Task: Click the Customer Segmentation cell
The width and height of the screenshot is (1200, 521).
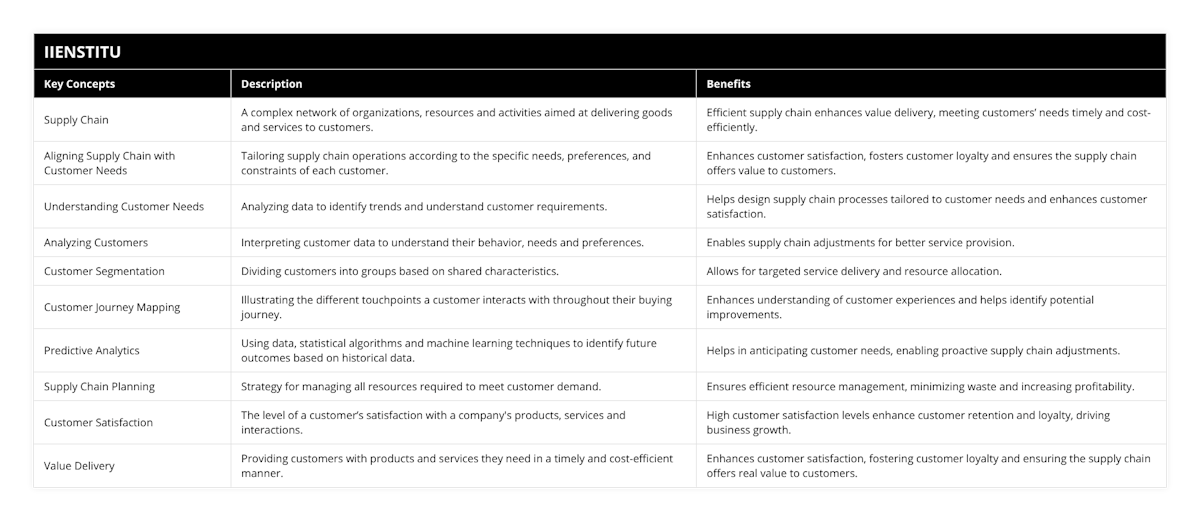Action: coord(105,271)
